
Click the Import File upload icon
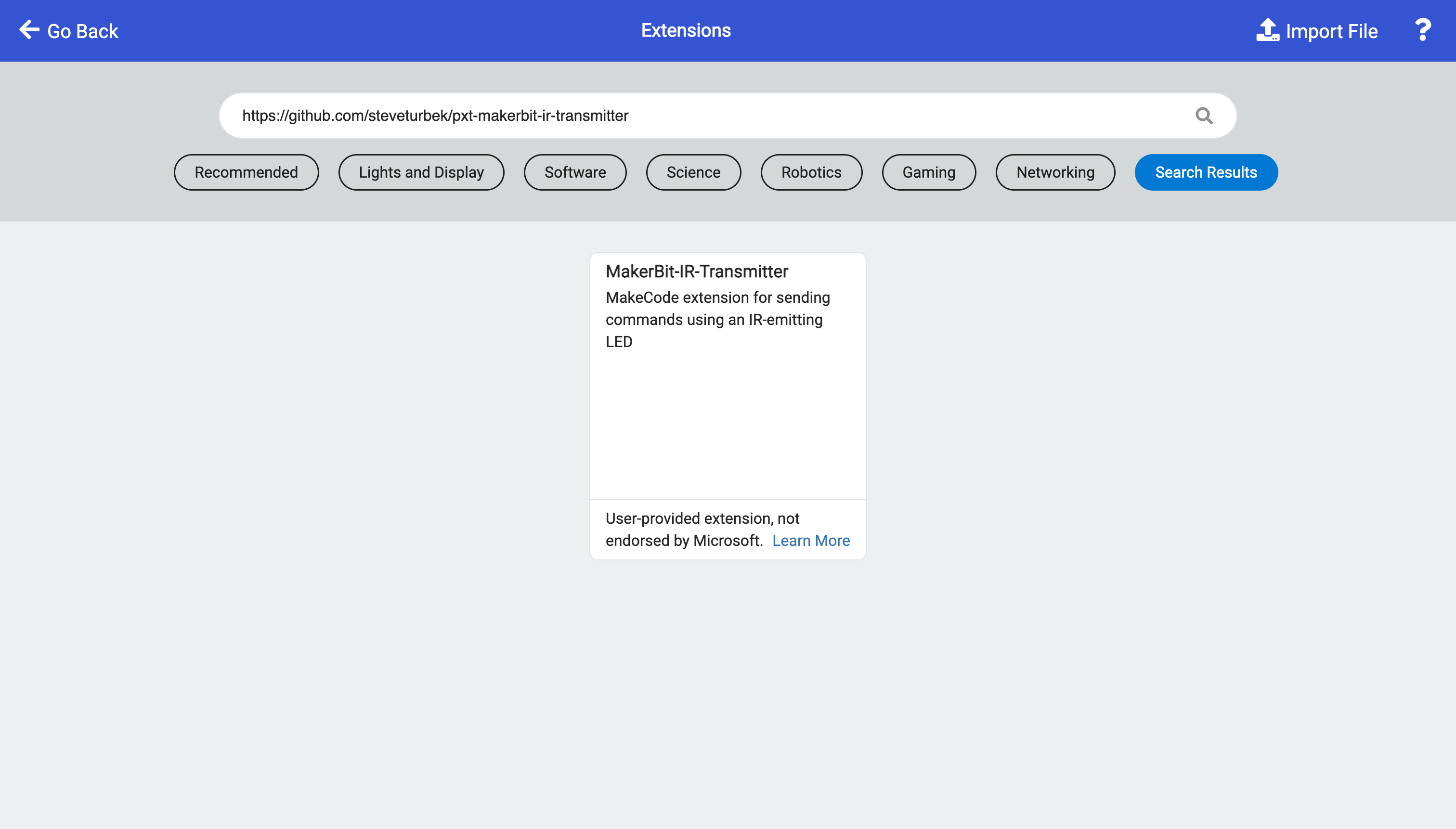(x=1268, y=30)
